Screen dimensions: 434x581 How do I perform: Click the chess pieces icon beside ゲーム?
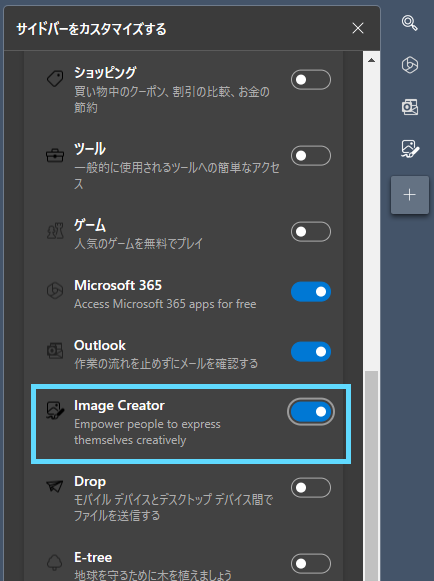[x=55, y=231]
